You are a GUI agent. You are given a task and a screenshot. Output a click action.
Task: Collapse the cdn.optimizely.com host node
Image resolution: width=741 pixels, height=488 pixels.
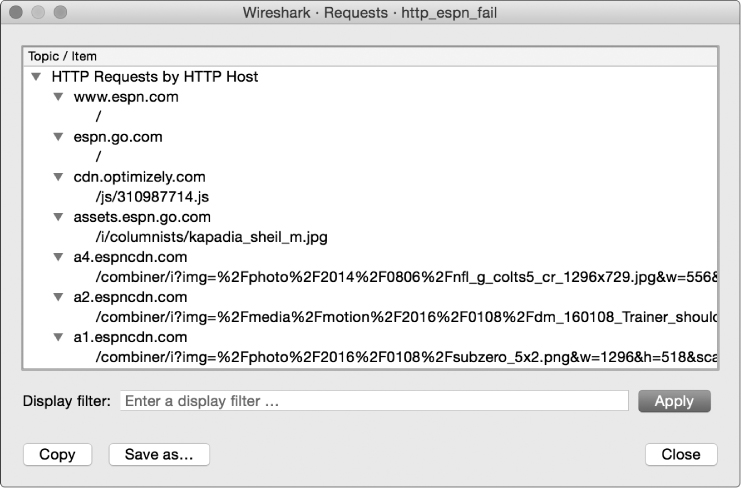point(58,177)
